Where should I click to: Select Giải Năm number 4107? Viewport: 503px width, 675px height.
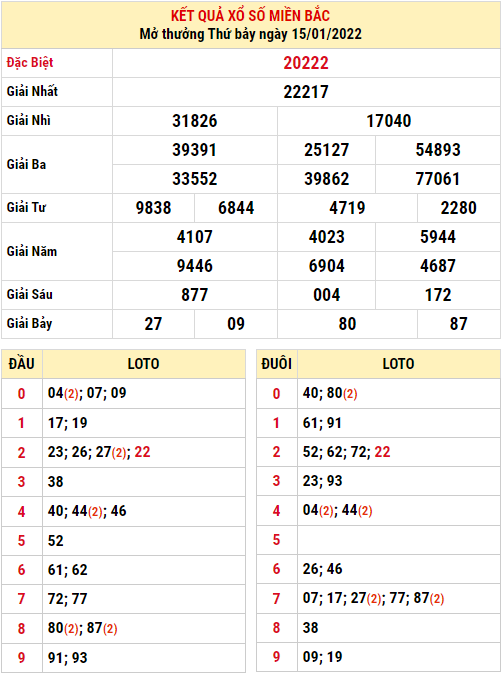[195, 237]
